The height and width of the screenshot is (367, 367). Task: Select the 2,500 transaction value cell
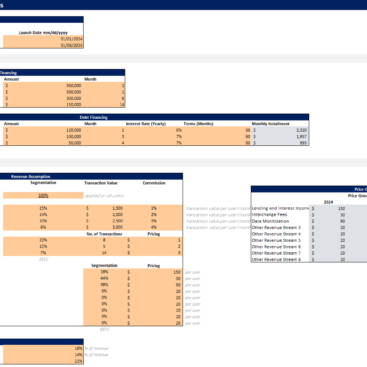104,221
